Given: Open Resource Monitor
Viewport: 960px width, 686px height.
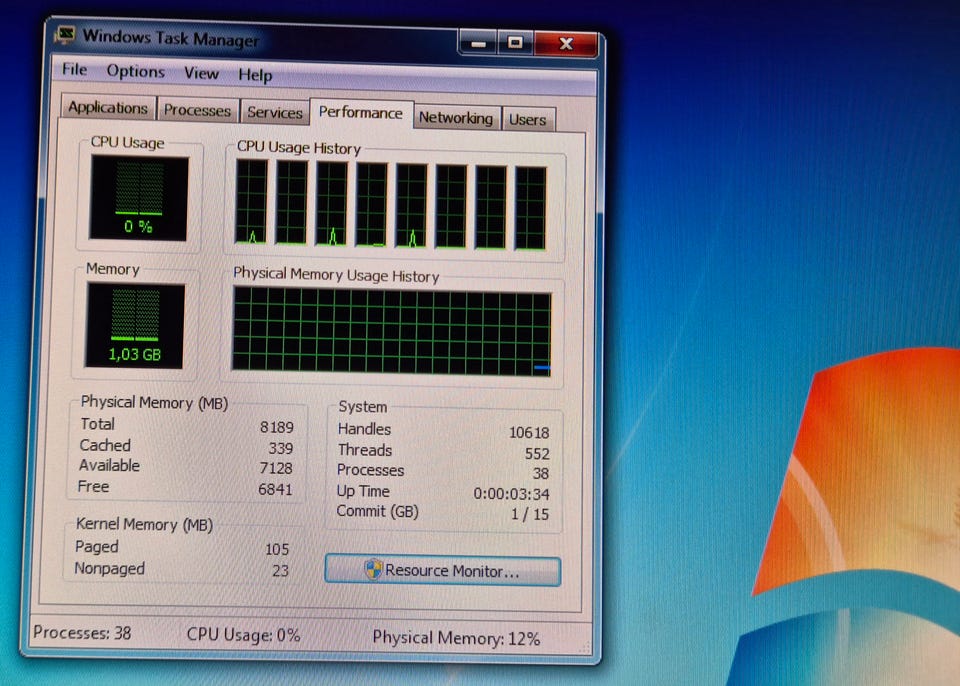Looking at the screenshot, I should 443,571.
